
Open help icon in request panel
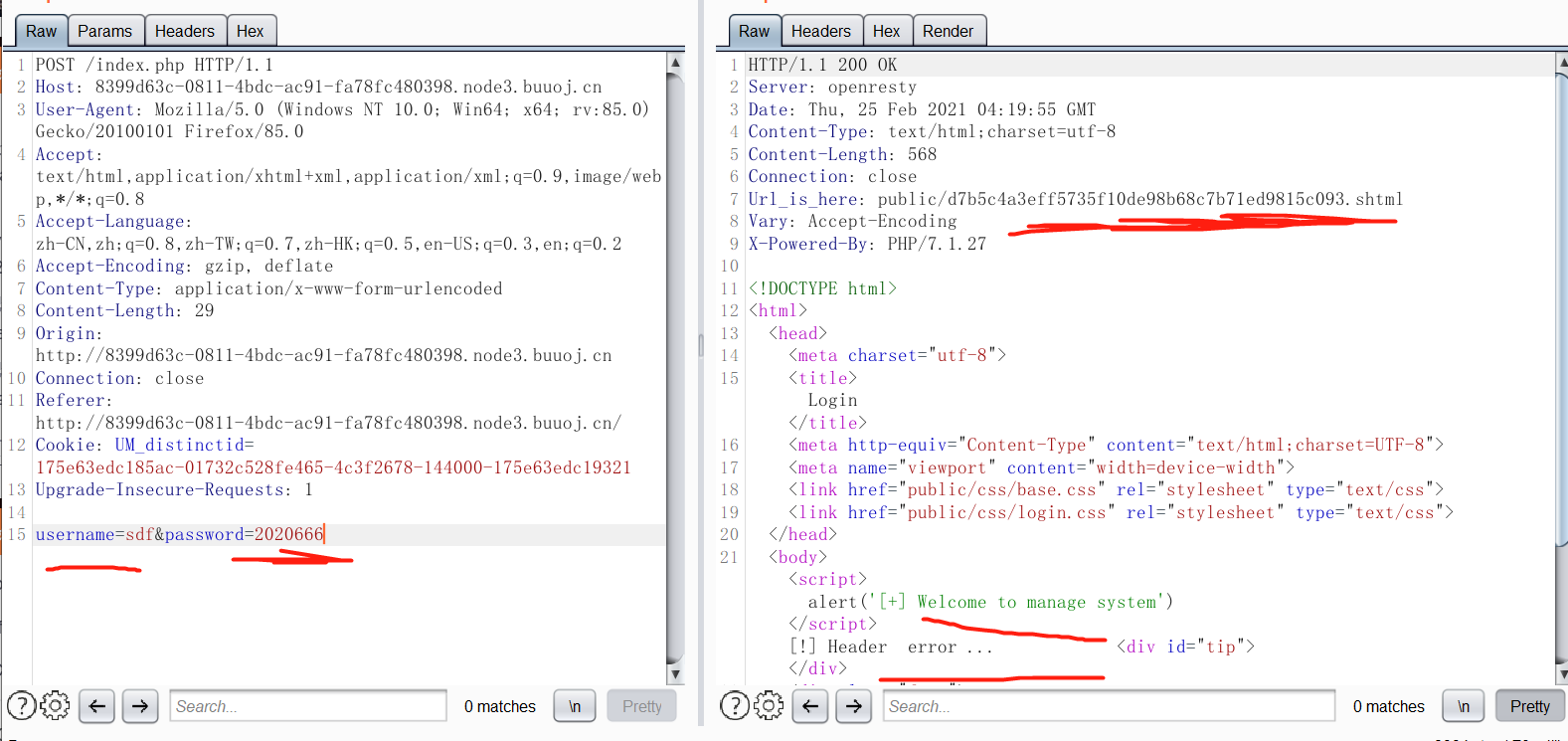click(21, 706)
